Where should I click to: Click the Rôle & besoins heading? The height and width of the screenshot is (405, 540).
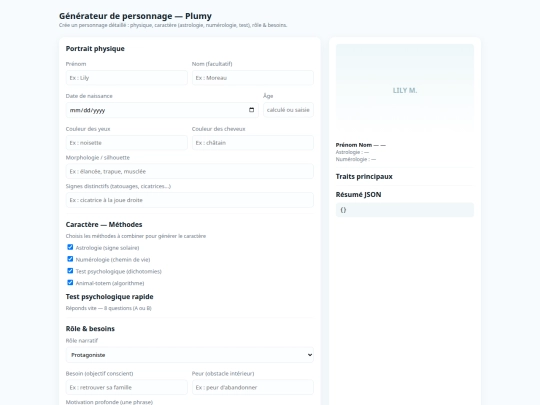point(90,329)
